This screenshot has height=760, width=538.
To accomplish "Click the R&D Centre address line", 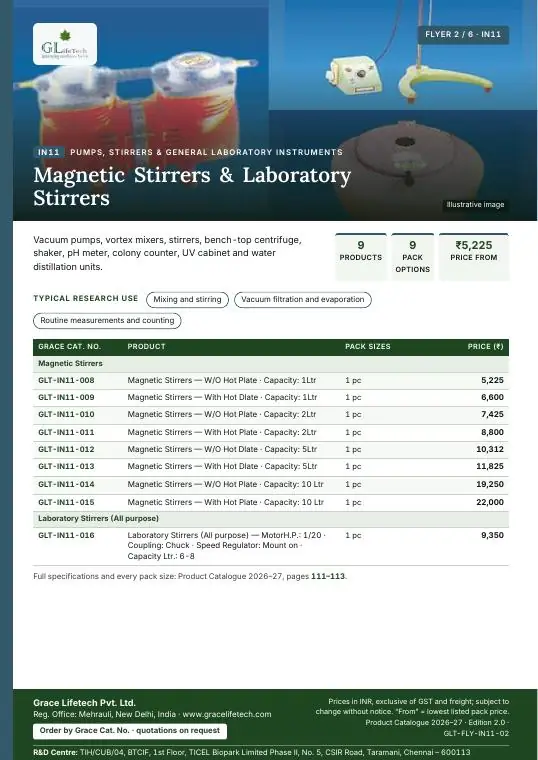I will 252,752.
